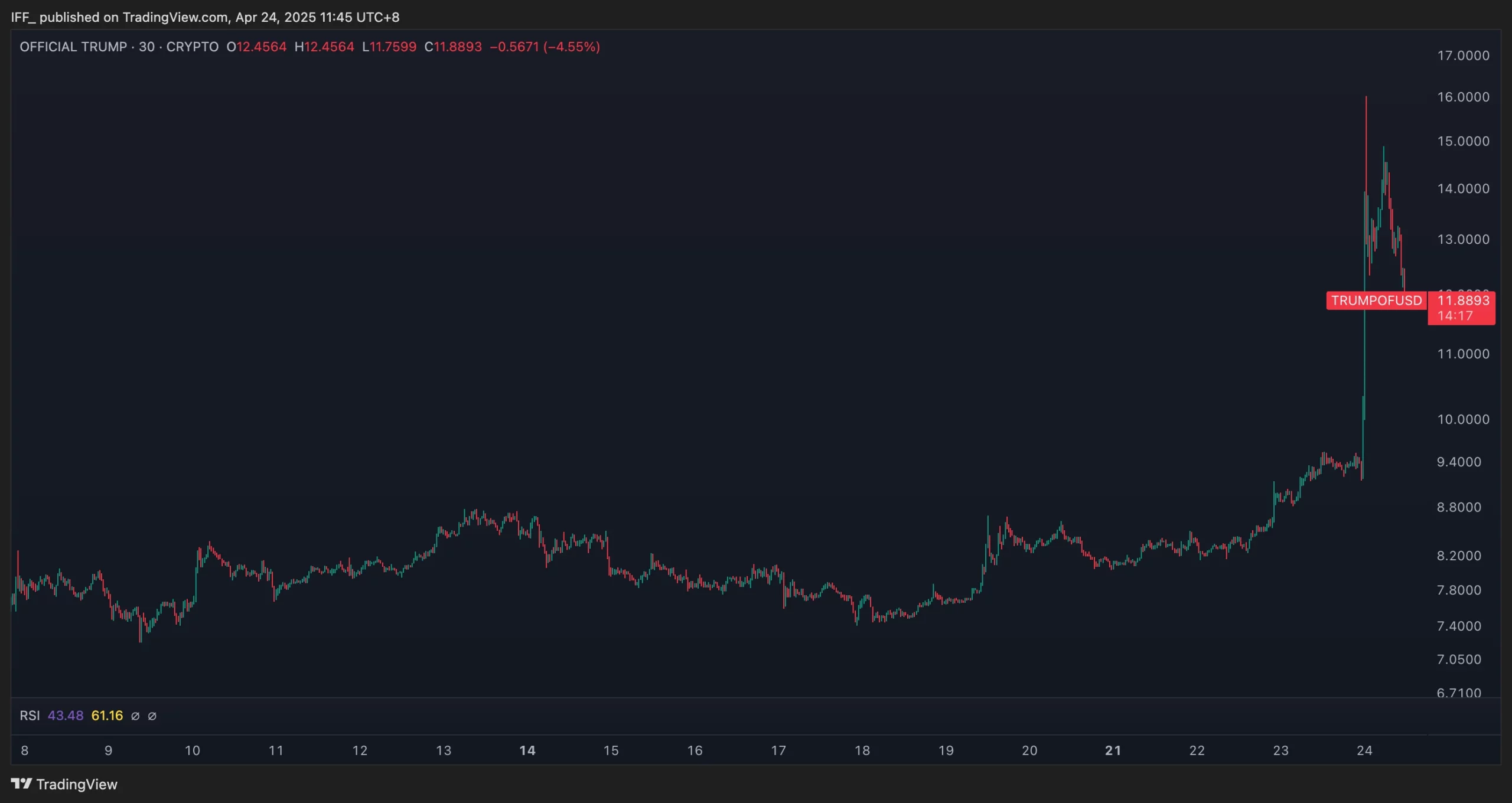Click the 8.8000 price axis label
The height and width of the screenshot is (803, 1512).
[1459, 507]
